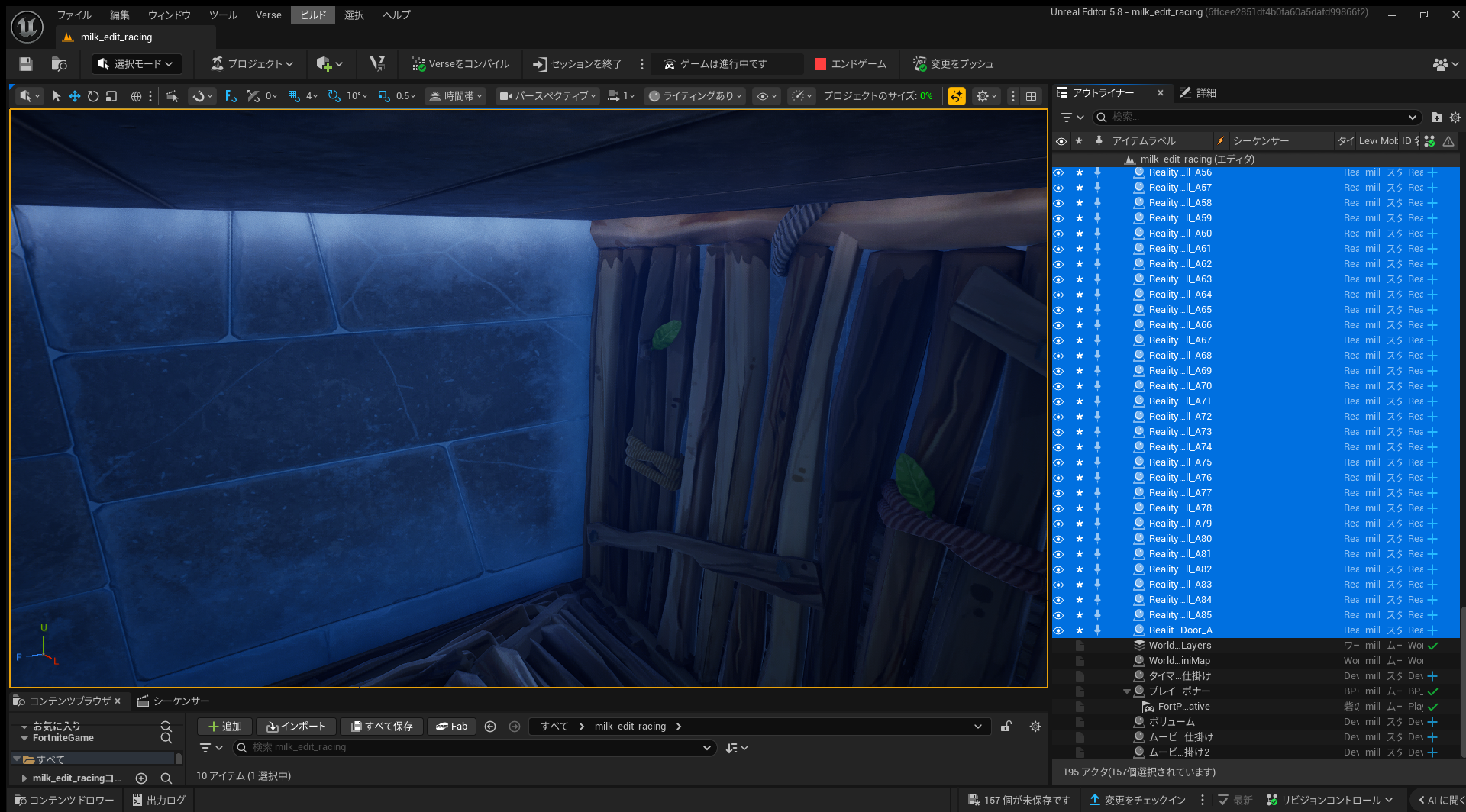
Task: Open the ライティングあり view mode dropdown
Action: pyautogui.click(x=695, y=96)
